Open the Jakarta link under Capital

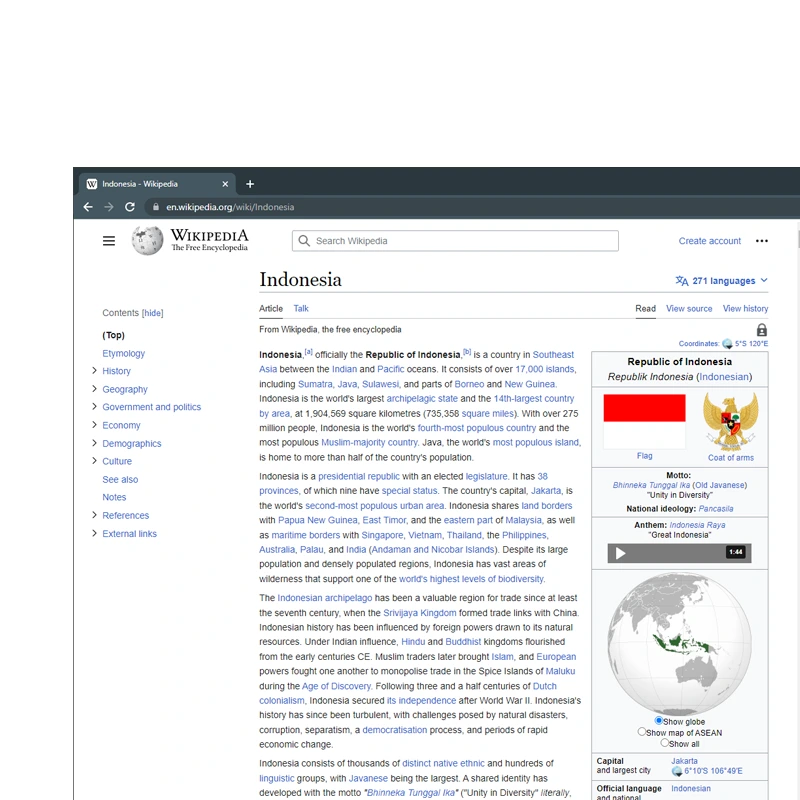tap(684, 761)
